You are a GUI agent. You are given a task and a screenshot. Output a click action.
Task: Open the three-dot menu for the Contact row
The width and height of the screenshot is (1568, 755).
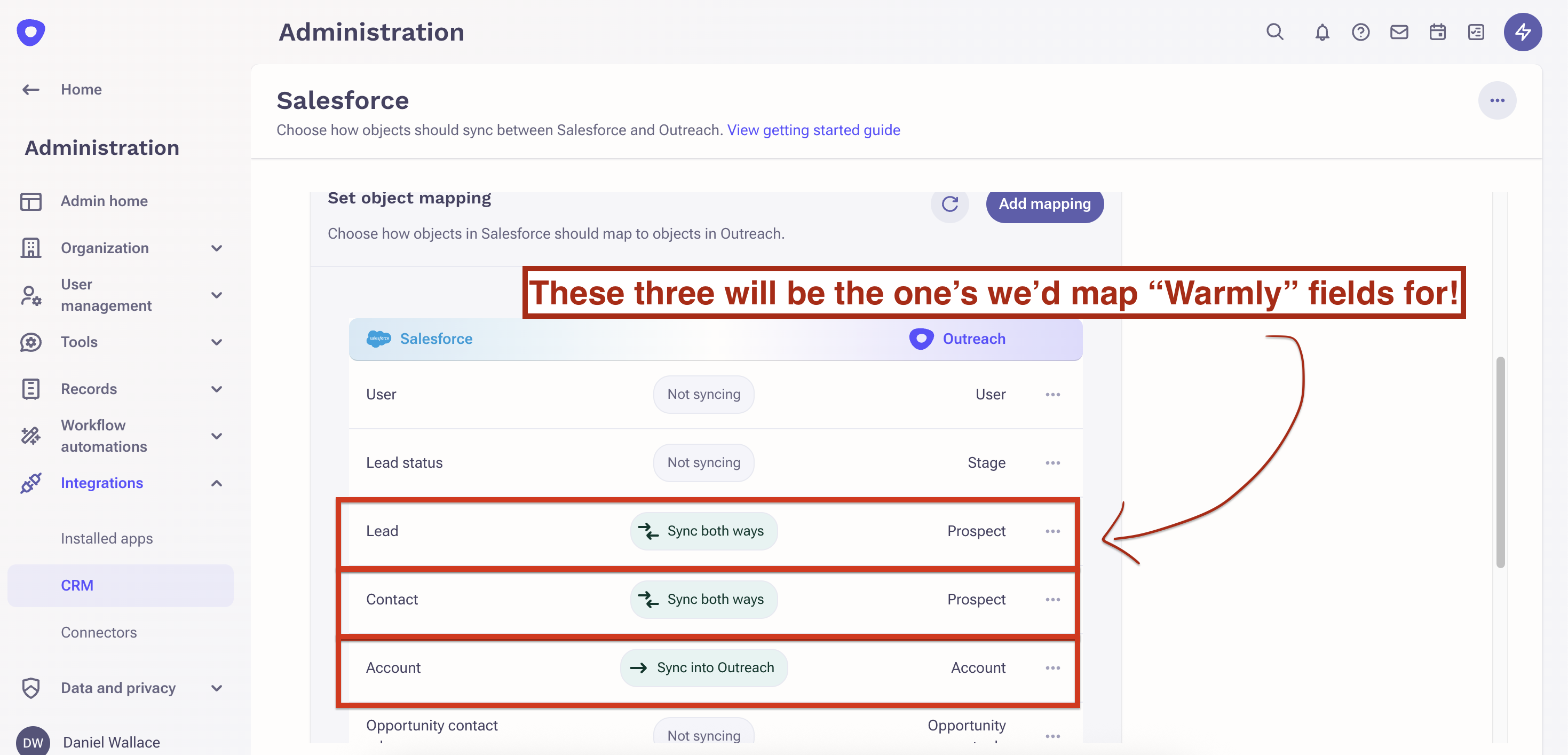point(1052,600)
